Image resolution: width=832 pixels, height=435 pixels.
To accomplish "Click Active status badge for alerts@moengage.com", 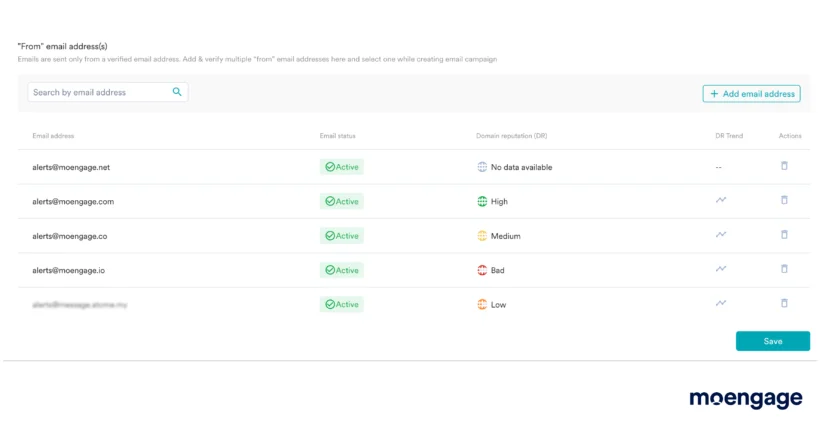I will click(342, 202).
